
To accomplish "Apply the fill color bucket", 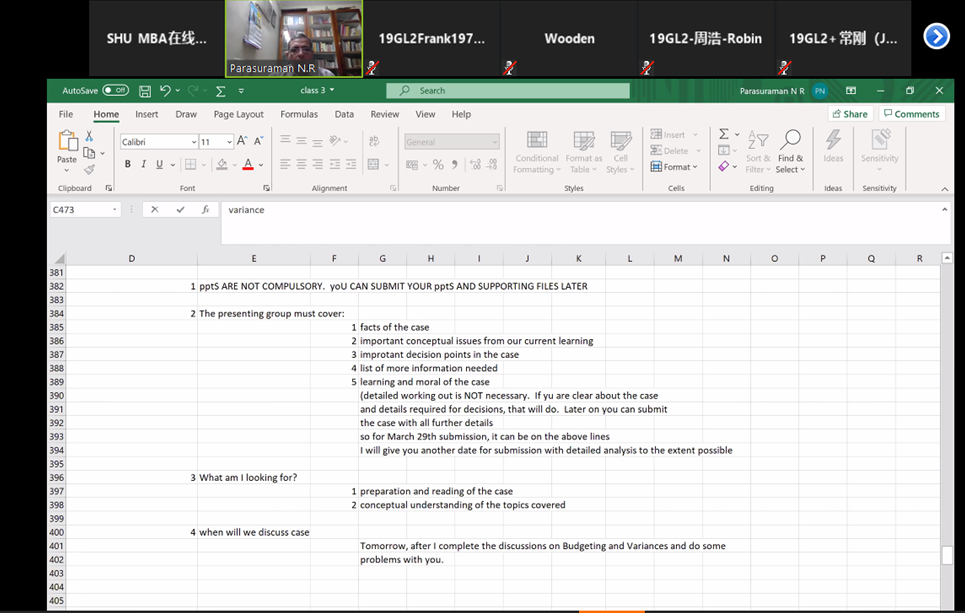I will (x=222, y=164).
